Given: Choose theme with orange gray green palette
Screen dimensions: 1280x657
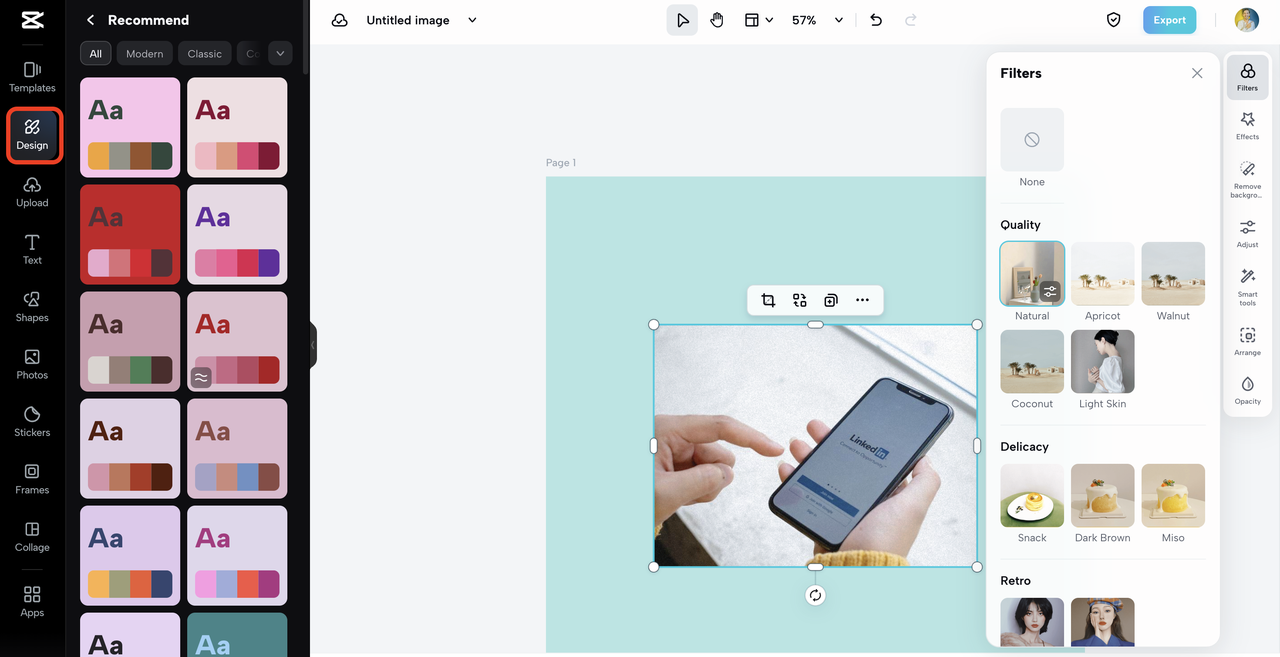Looking at the screenshot, I should pos(130,127).
